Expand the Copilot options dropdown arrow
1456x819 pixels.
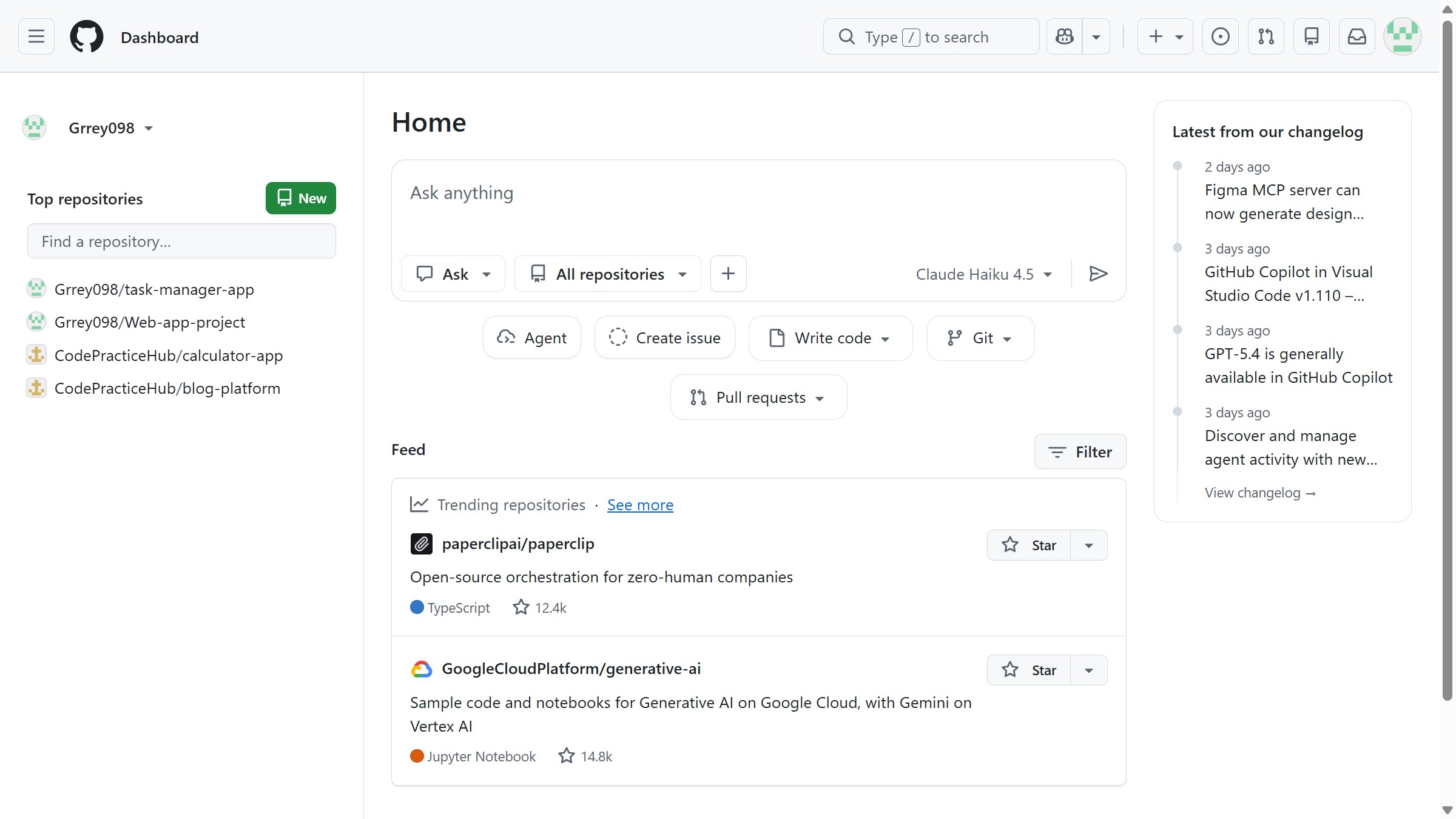pyautogui.click(x=1096, y=36)
